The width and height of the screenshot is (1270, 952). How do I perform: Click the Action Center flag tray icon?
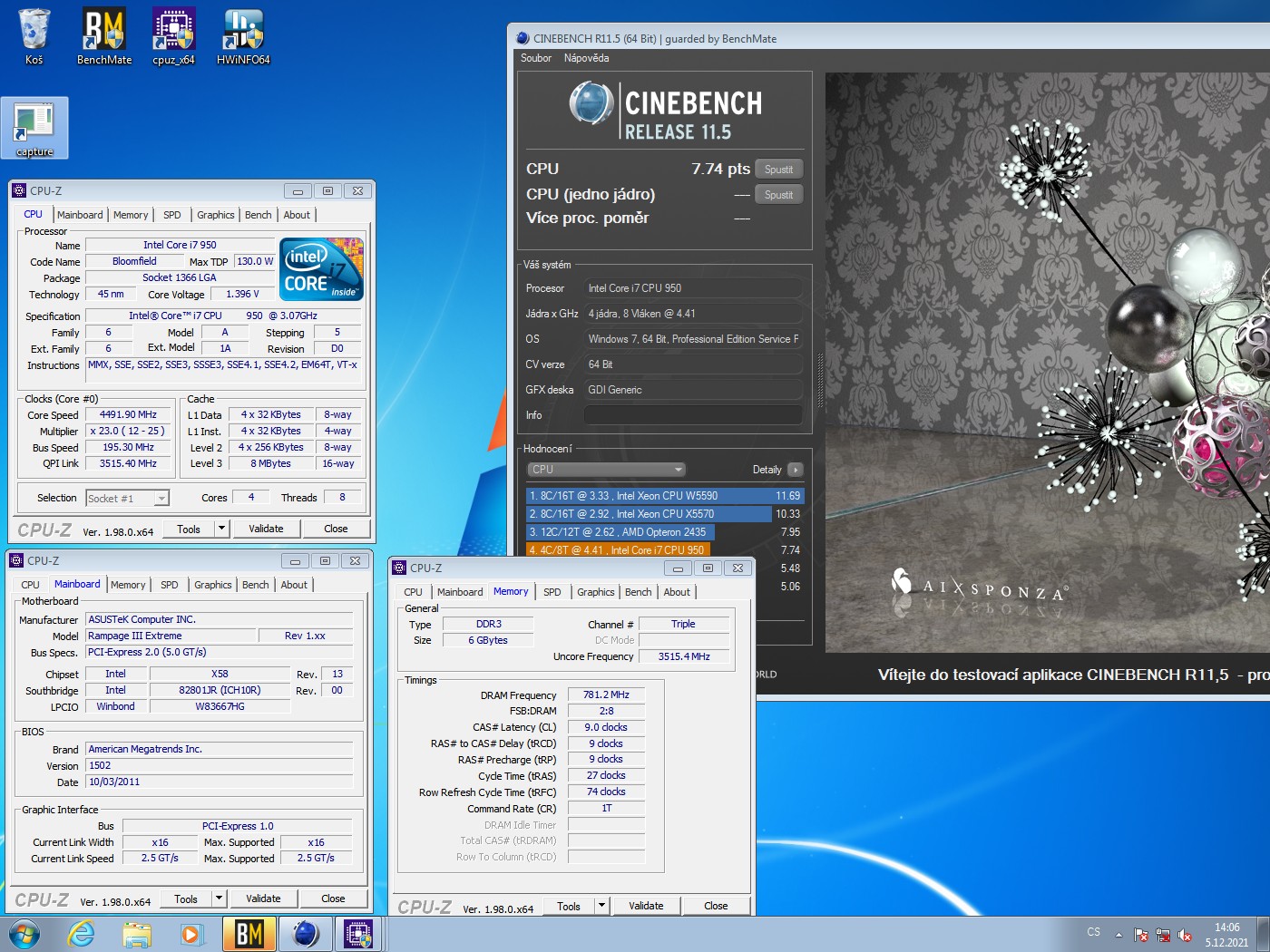pyautogui.click(x=1141, y=935)
